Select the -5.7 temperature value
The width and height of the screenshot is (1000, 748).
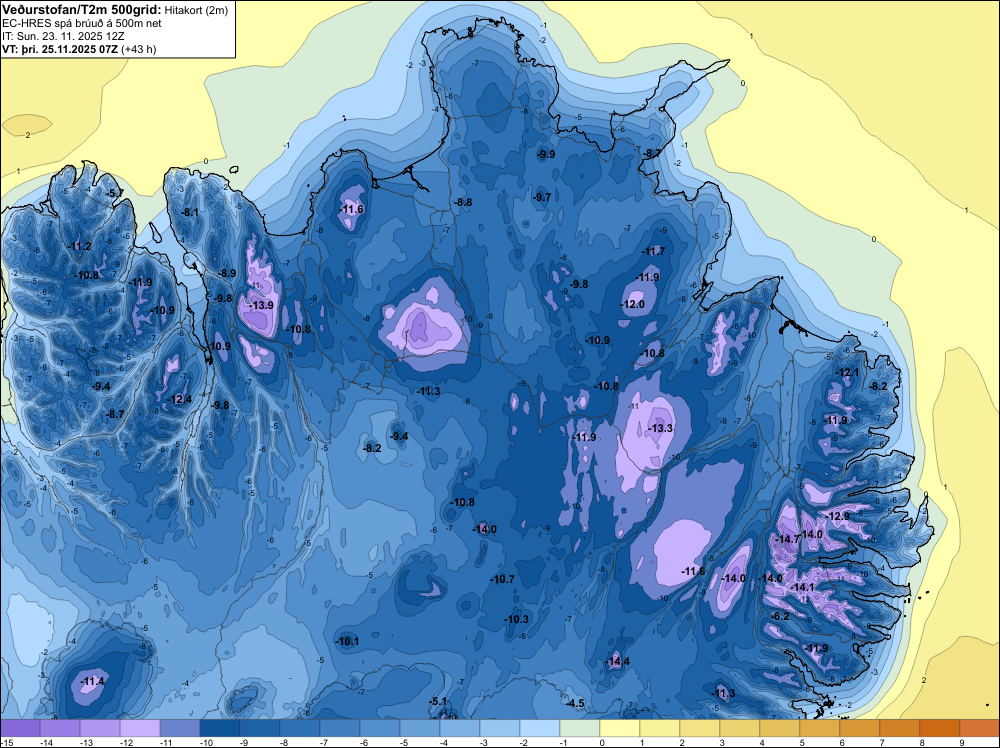coord(115,193)
